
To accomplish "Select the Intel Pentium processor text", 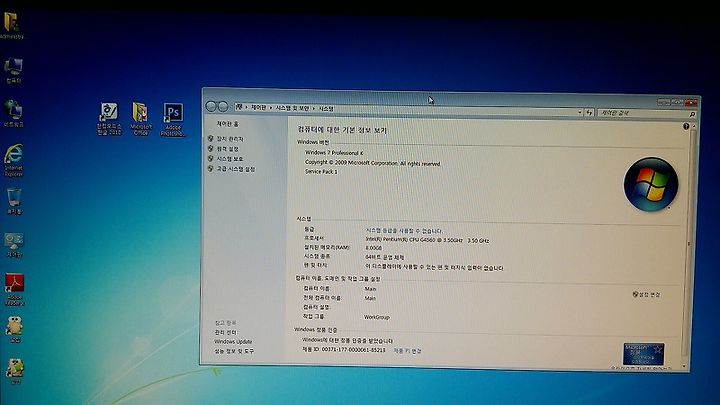I will [427, 240].
